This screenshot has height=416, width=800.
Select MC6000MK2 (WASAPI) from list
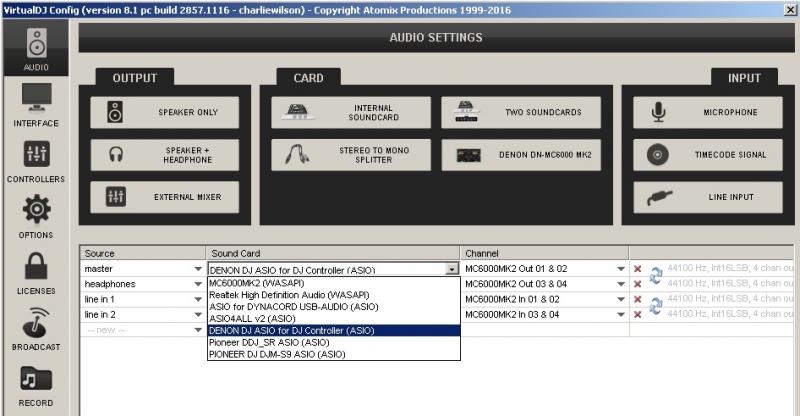(334, 283)
